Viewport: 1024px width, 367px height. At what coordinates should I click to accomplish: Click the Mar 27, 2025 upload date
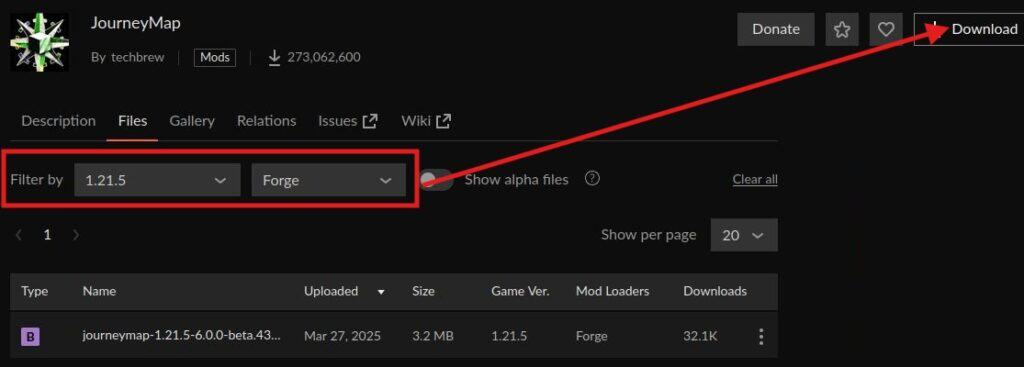click(342, 336)
